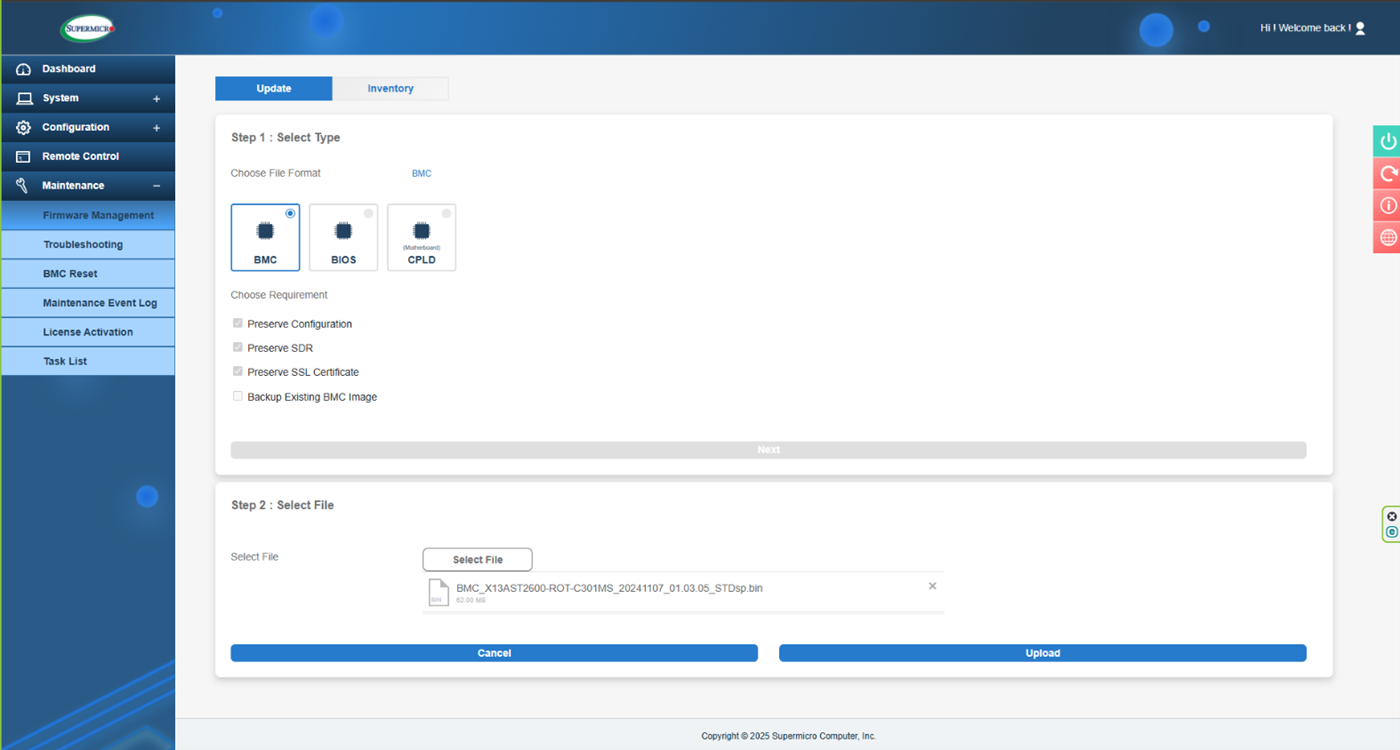Image resolution: width=1400 pixels, height=750 pixels.
Task: Click the Supermicro logo
Action: pyautogui.click(x=89, y=28)
